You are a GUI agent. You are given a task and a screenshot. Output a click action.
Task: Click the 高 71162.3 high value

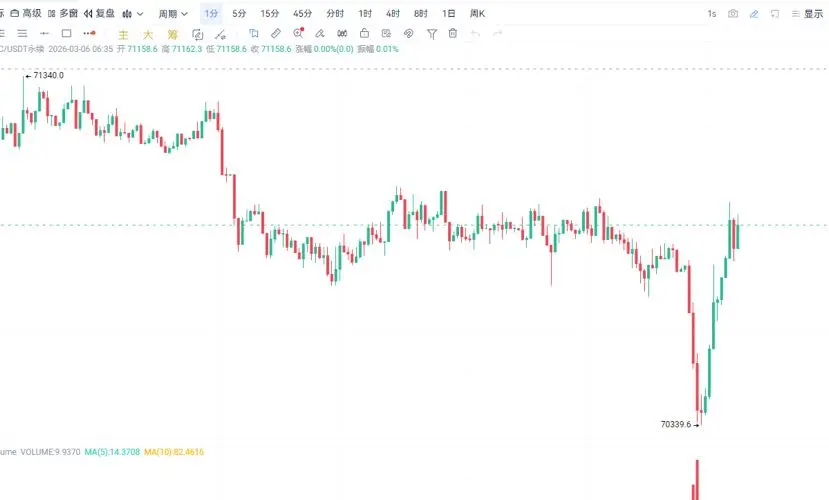pos(182,49)
